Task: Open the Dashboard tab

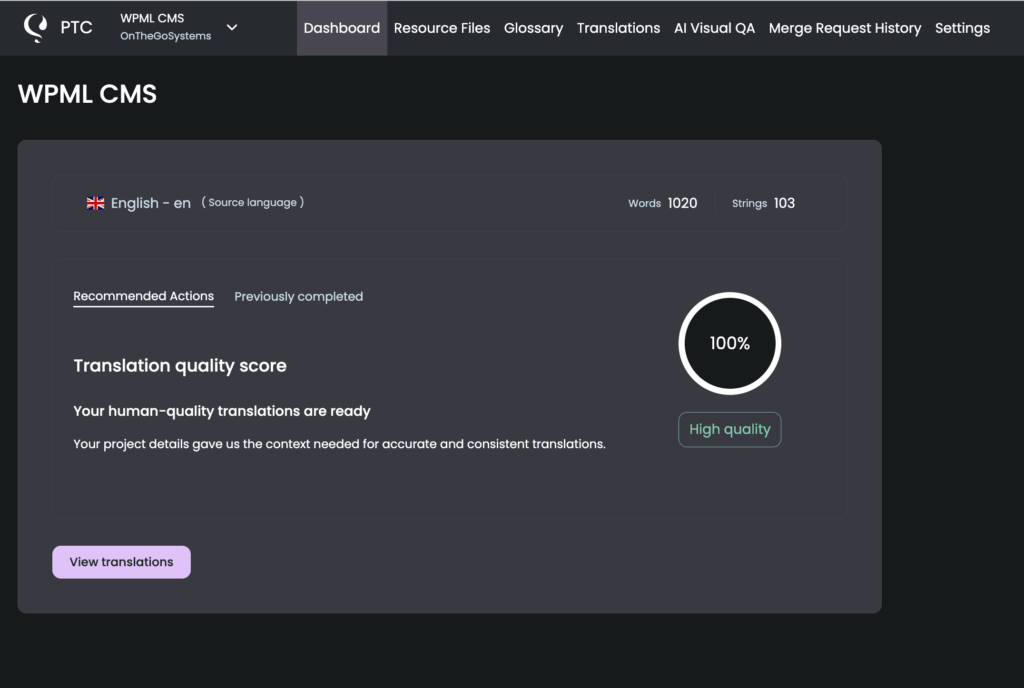Action: pos(342,28)
